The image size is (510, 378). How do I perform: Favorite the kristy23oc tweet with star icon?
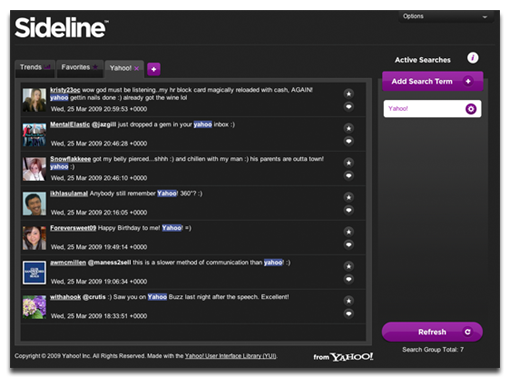point(349,94)
